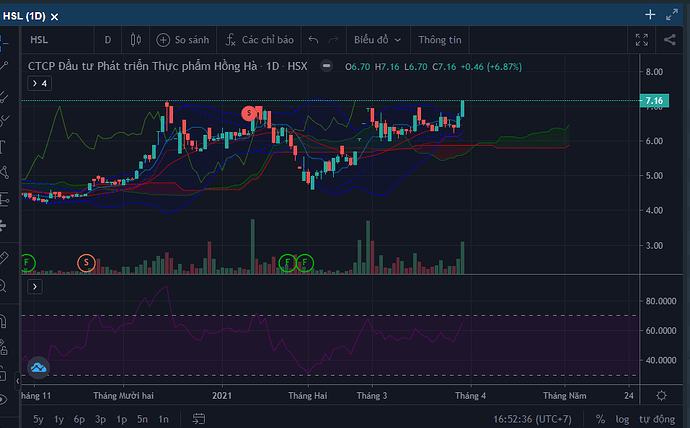The height and width of the screenshot is (428, 690).
Task: Click the HSL symbol search field
Action: 55,40
